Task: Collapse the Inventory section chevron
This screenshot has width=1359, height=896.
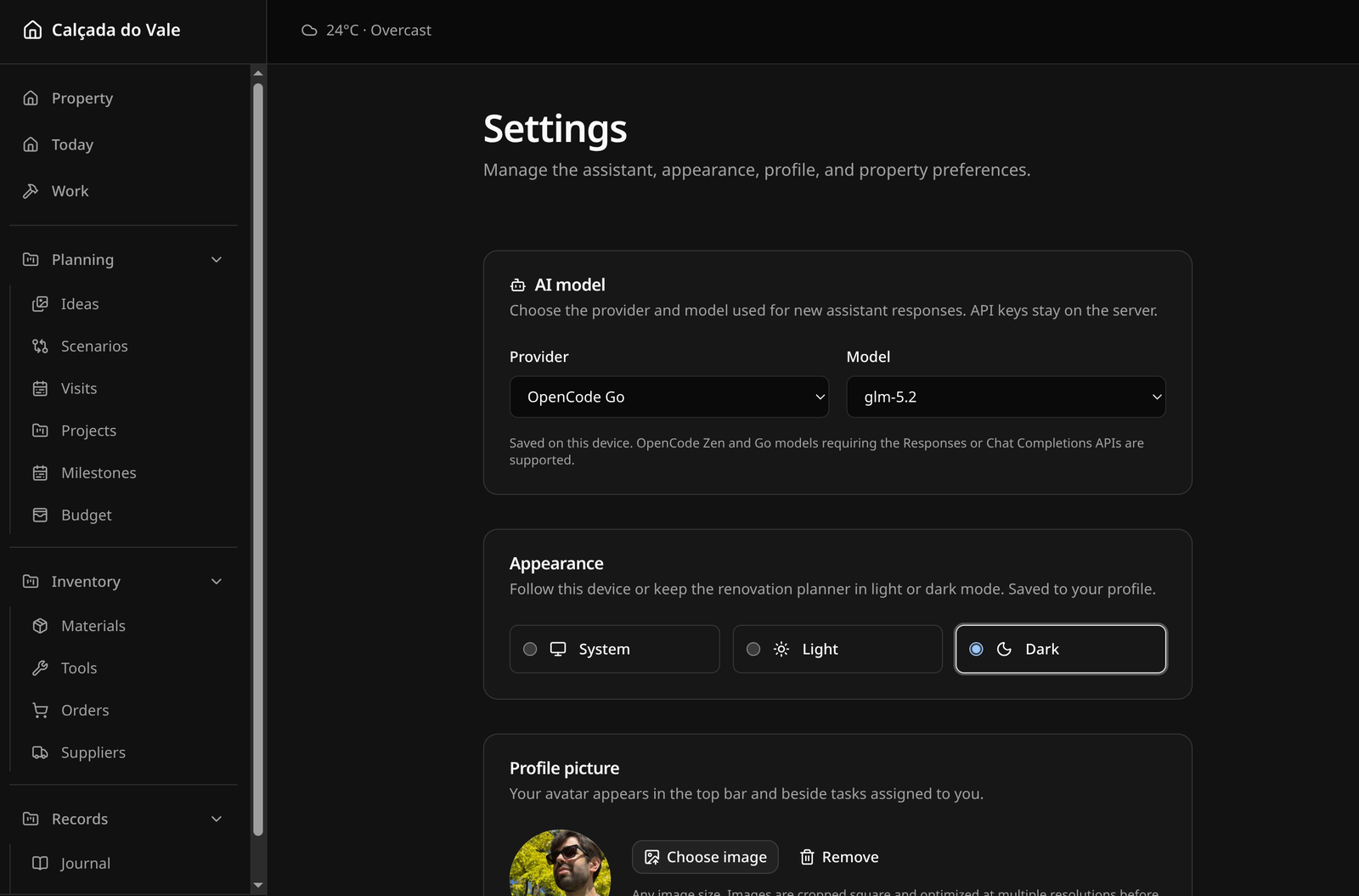Action: click(x=217, y=581)
